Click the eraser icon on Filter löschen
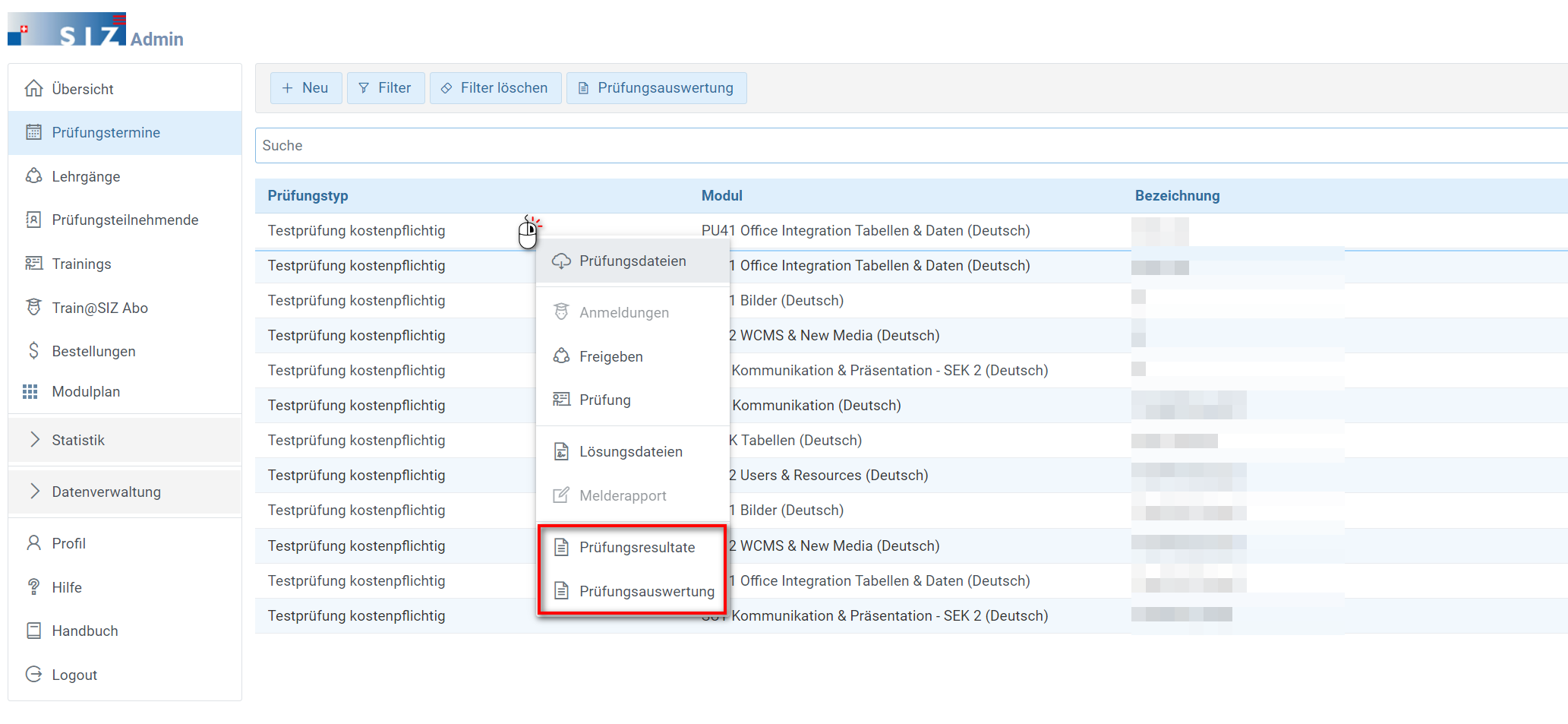Image resolution: width=1568 pixels, height=724 pixels. [x=446, y=88]
